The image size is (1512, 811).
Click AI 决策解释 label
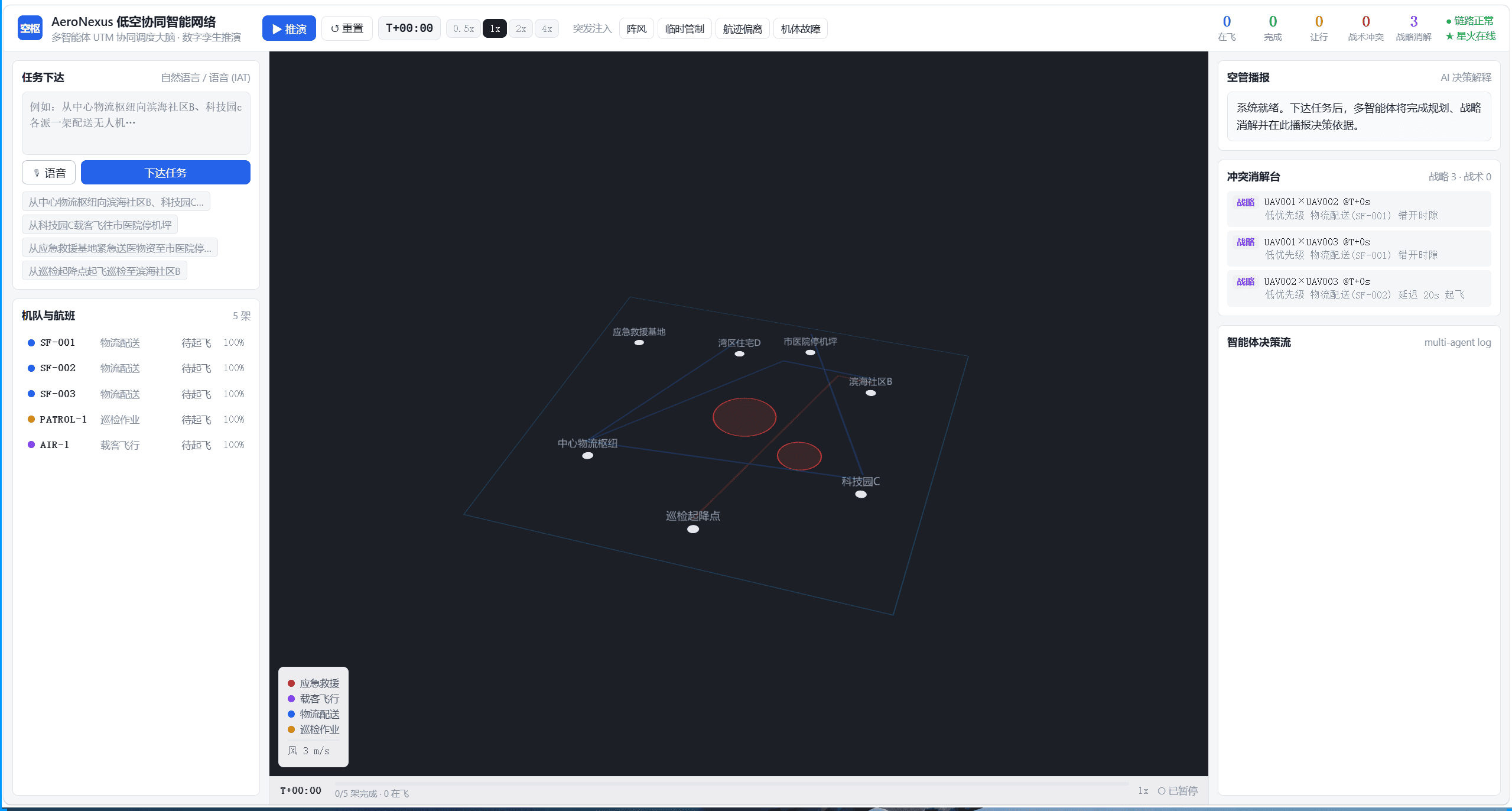click(x=1465, y=77)
